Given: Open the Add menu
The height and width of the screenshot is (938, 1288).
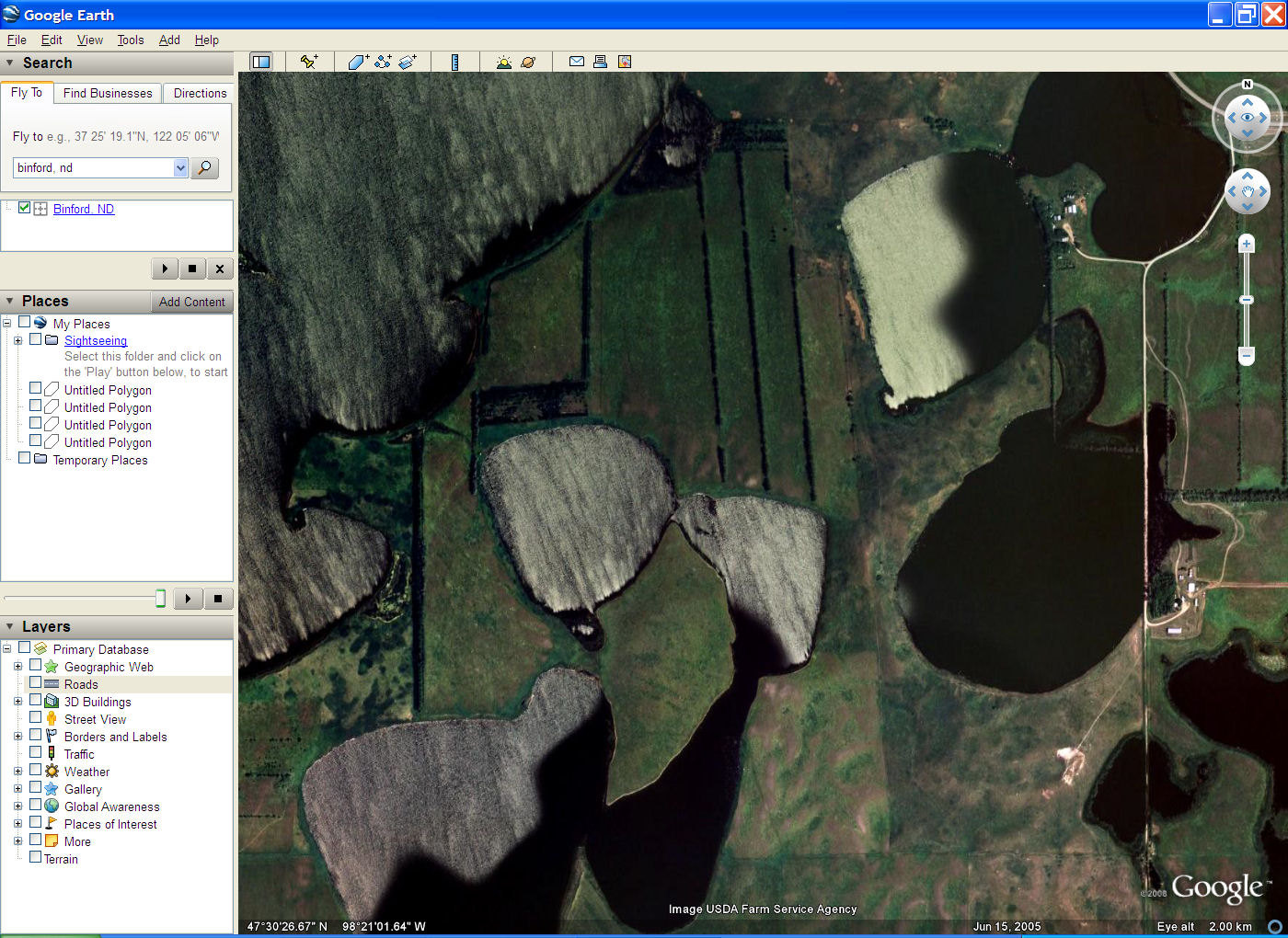Looking at the screenshot, I should (169, 40).
